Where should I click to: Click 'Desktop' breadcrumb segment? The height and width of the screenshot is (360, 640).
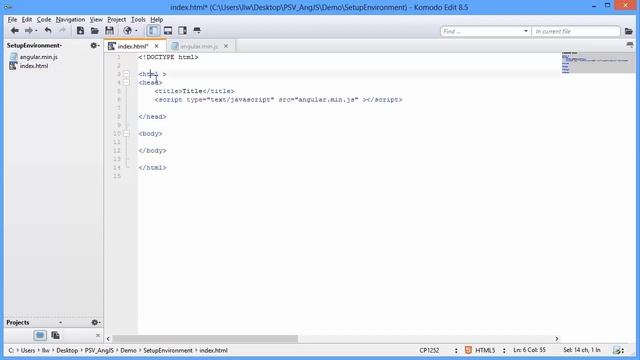(67, 350)
